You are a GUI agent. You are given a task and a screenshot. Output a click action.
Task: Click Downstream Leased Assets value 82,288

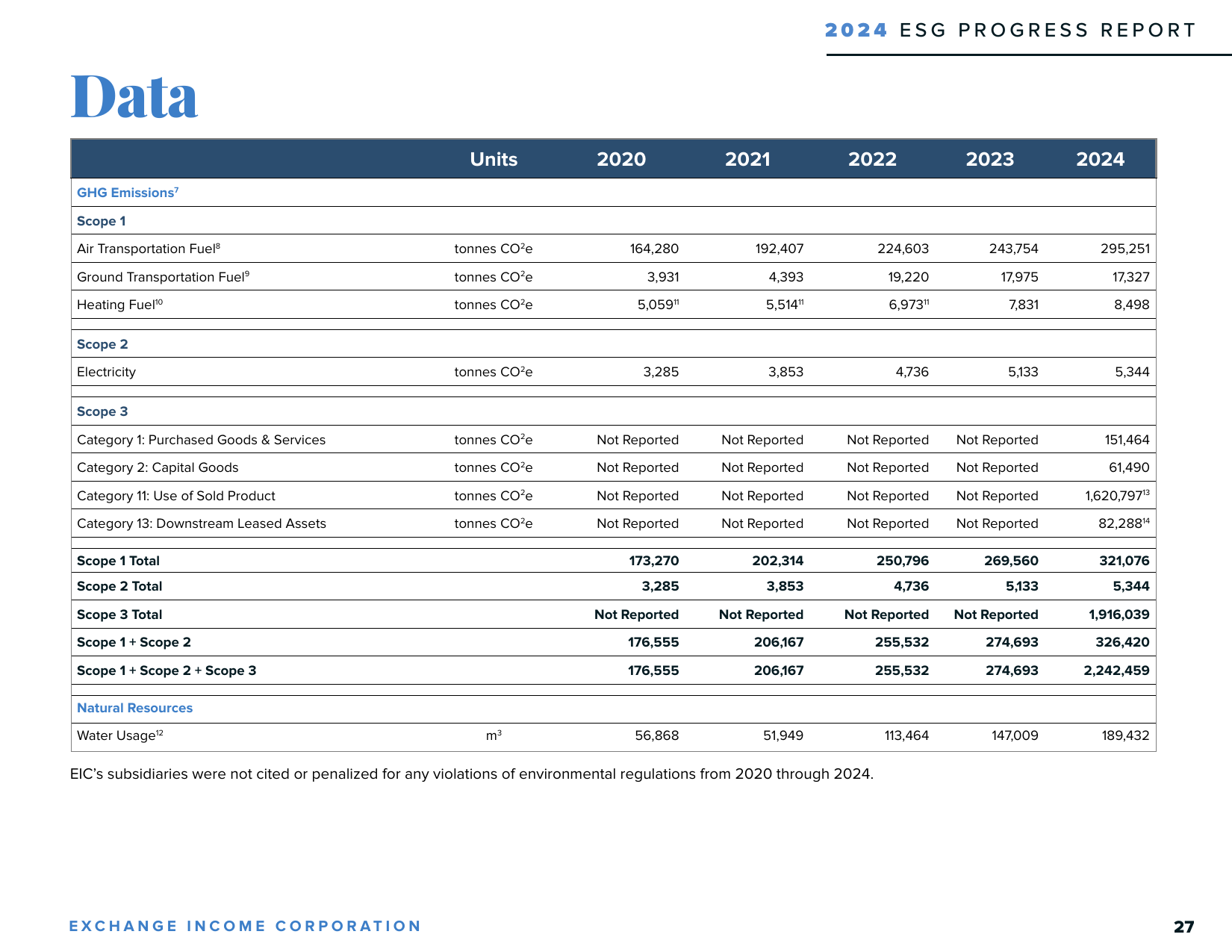click(x=1124, y=523)
